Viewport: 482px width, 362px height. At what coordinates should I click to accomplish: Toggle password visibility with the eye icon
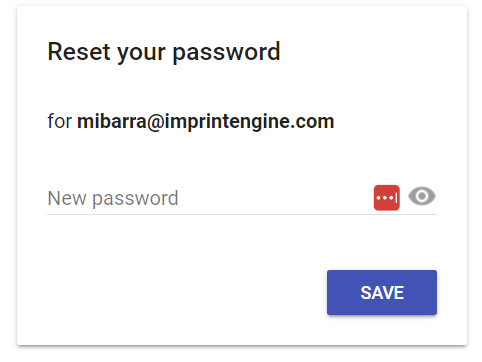tap(422, 196)
